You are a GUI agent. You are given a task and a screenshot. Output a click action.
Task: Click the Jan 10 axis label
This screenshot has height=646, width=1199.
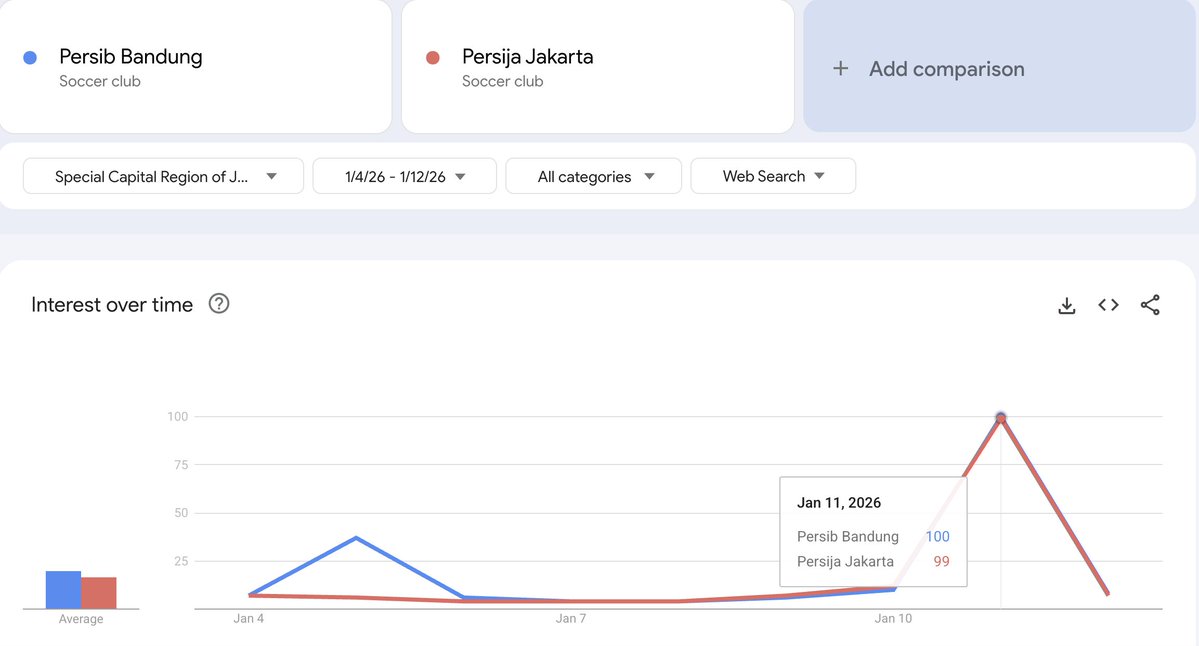click(x=893, y=618)
